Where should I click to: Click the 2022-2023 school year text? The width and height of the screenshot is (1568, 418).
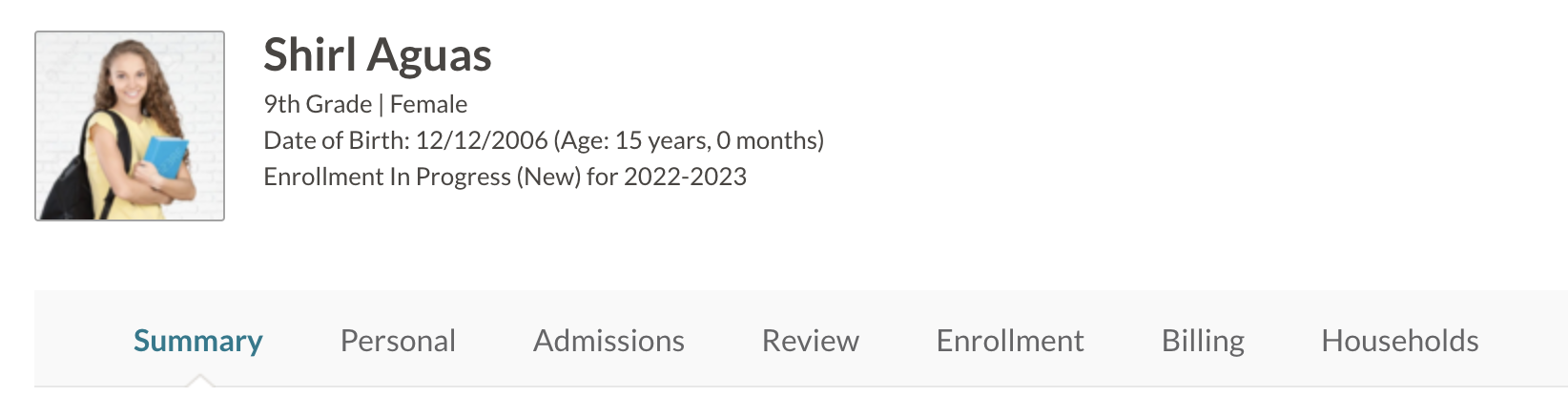685,177
